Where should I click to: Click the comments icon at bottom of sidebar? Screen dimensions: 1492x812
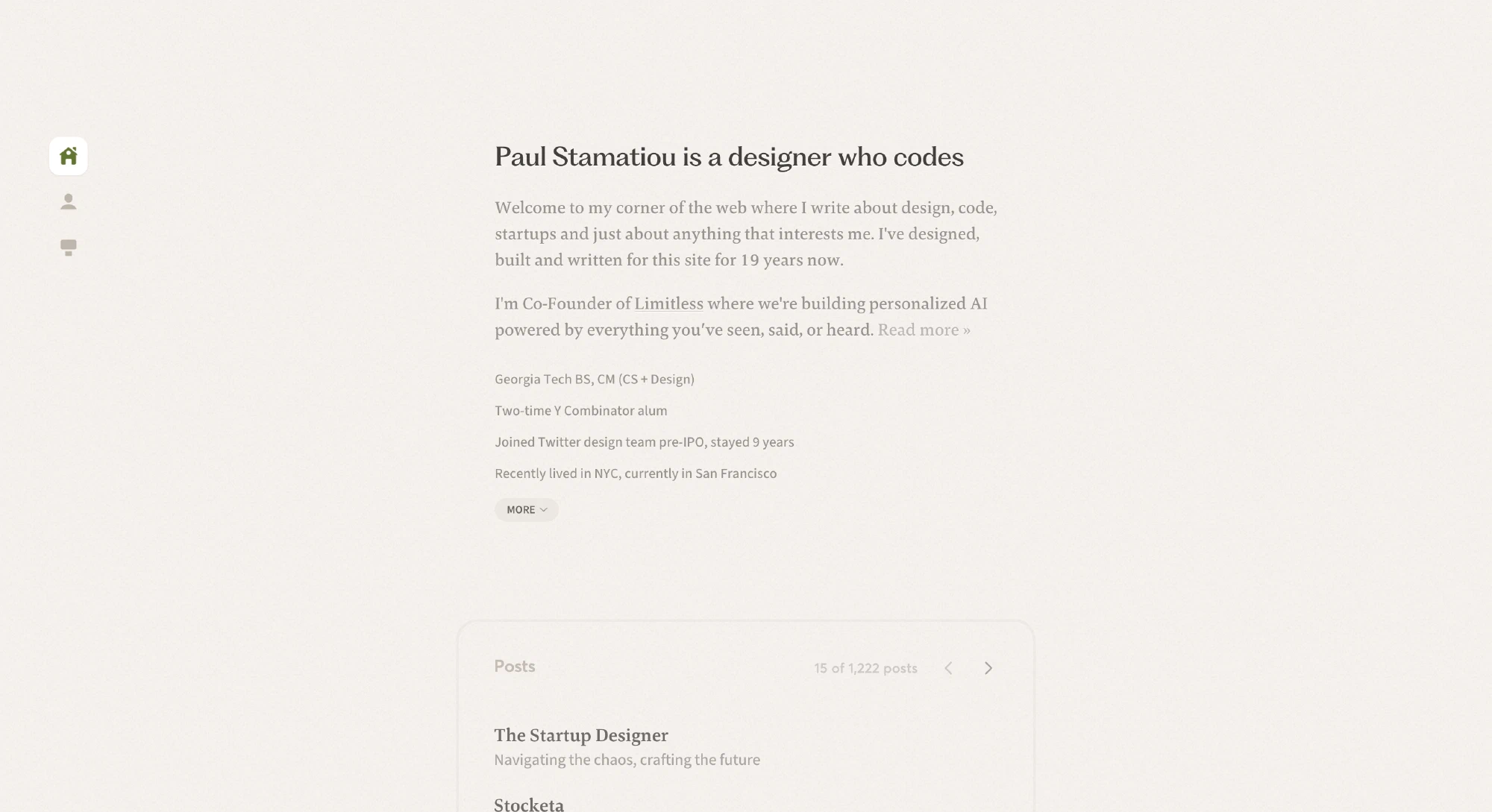click(68, 247)
